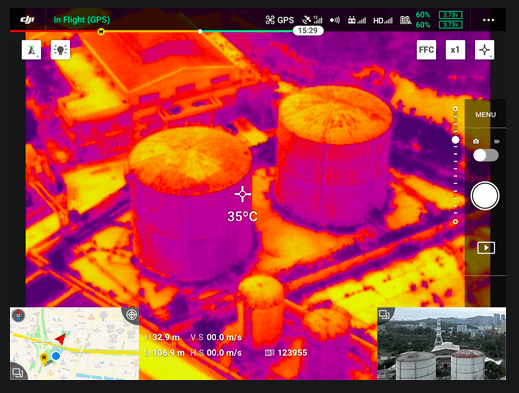519x393 pixels.
Task: Tap the top end of gimbal slider
Action: coord(455,109)
